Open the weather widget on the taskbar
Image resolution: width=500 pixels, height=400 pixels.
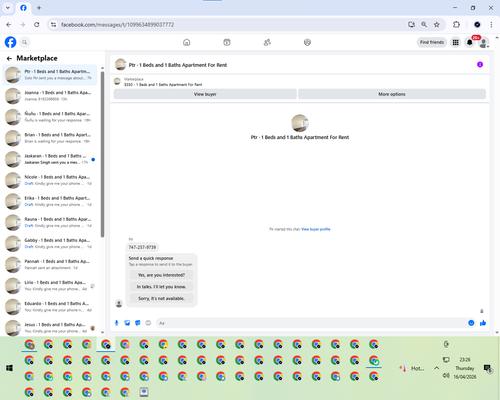(412, 368)
